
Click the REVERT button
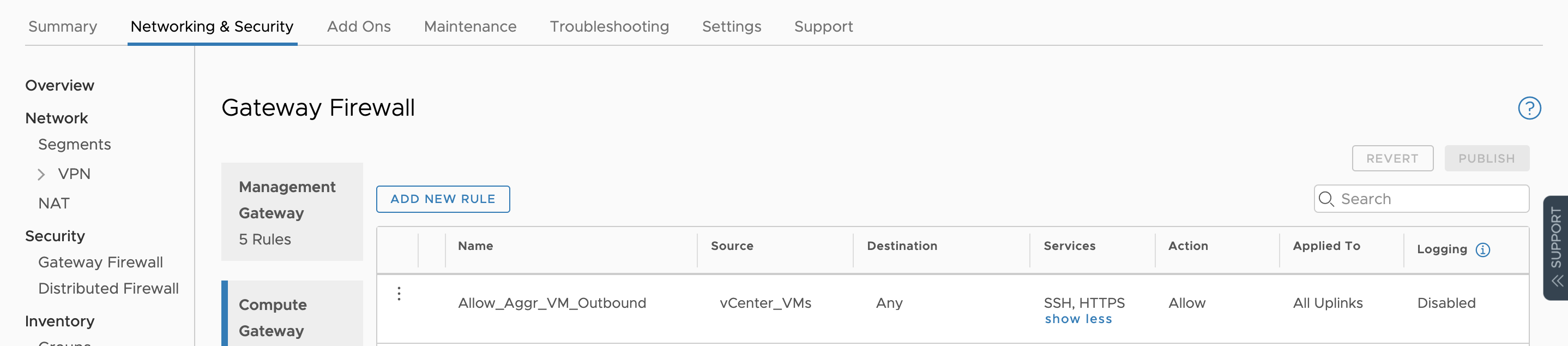(1392, 158)
